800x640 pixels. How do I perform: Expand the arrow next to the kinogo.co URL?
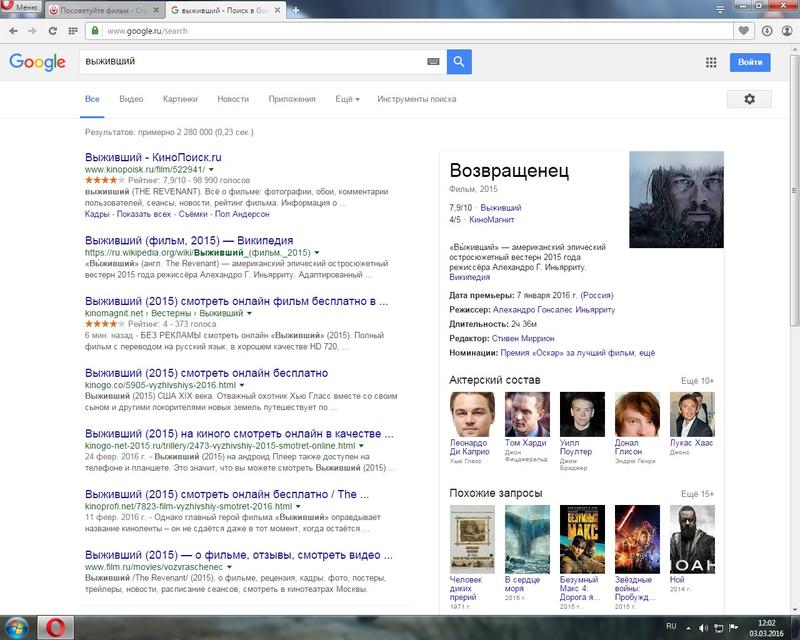pos(242,385)
